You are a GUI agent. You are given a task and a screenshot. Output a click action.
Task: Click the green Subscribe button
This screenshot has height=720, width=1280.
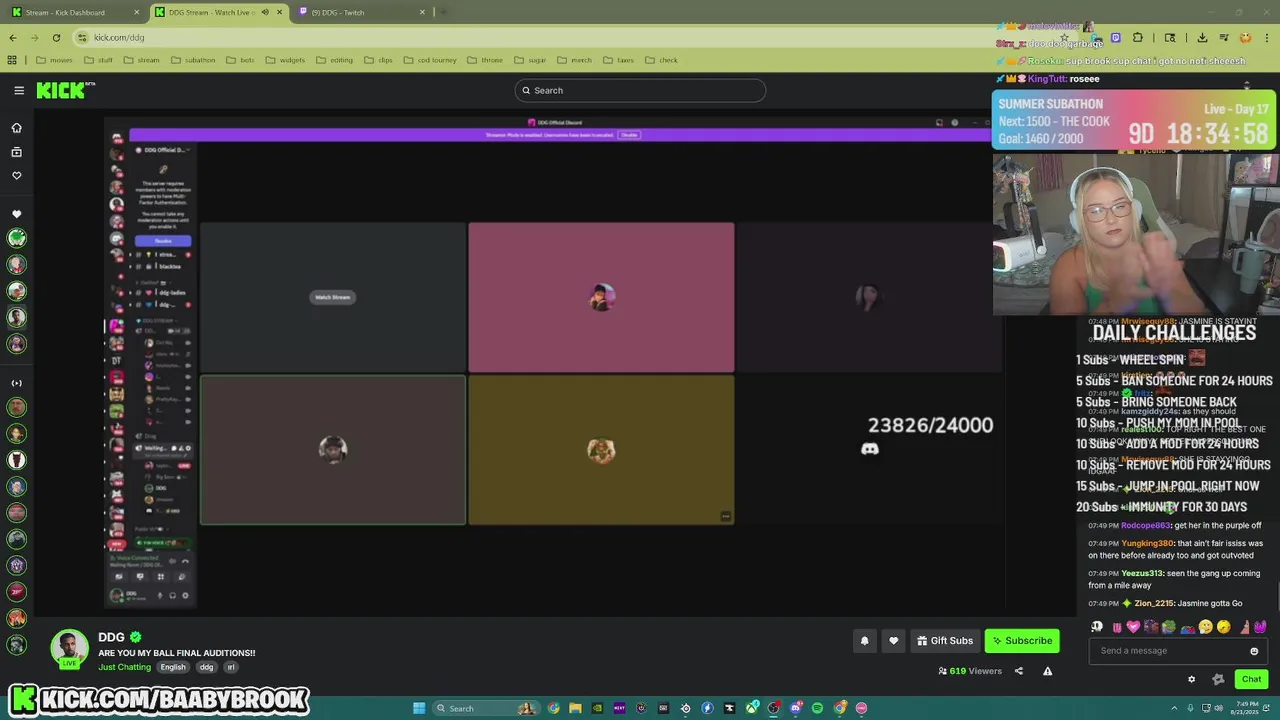[1022, 641]
